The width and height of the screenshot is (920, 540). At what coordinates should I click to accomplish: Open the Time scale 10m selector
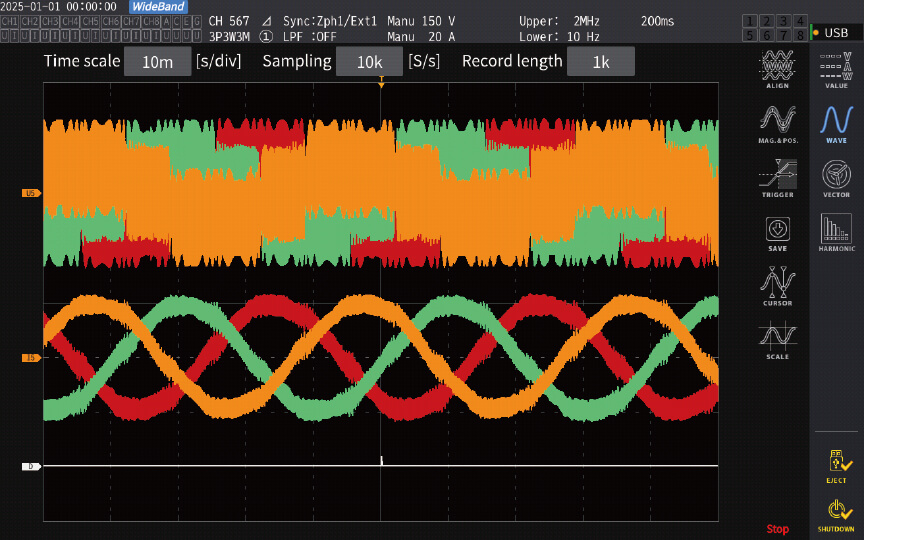click(157, 62)
